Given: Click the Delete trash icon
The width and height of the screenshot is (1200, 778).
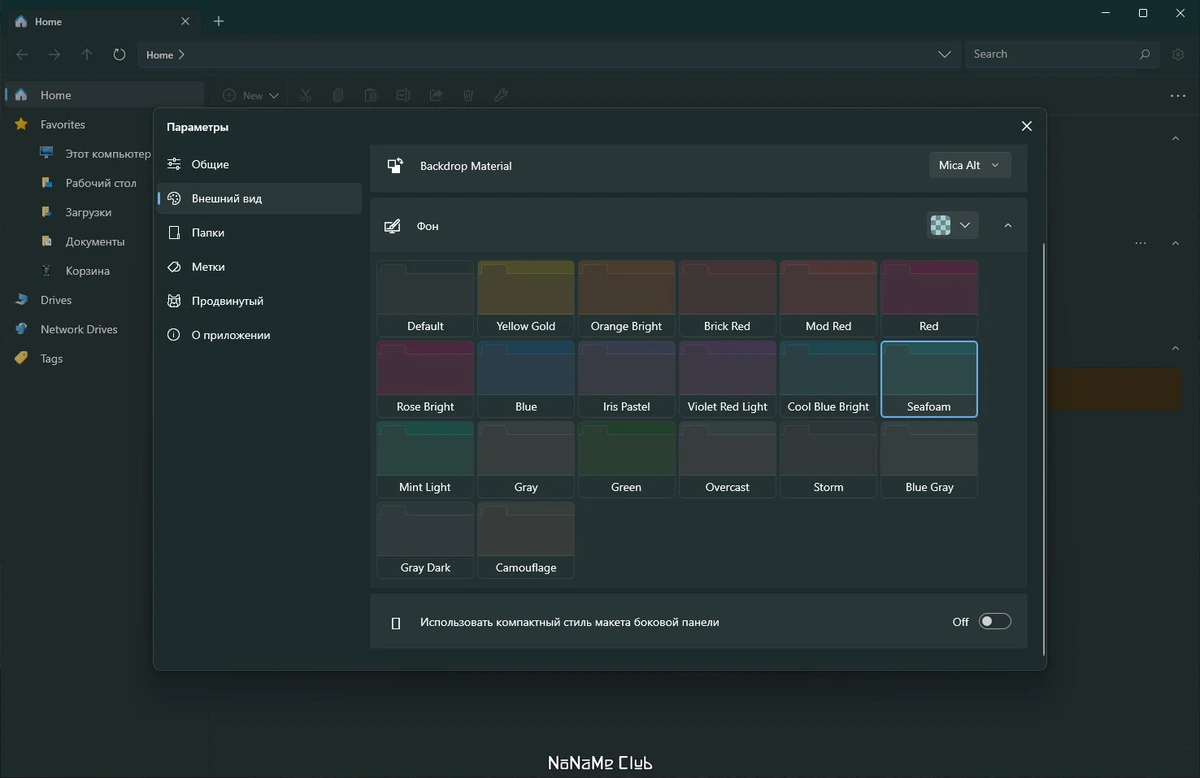Looking at the screenshot, I should tap(468, 95).
